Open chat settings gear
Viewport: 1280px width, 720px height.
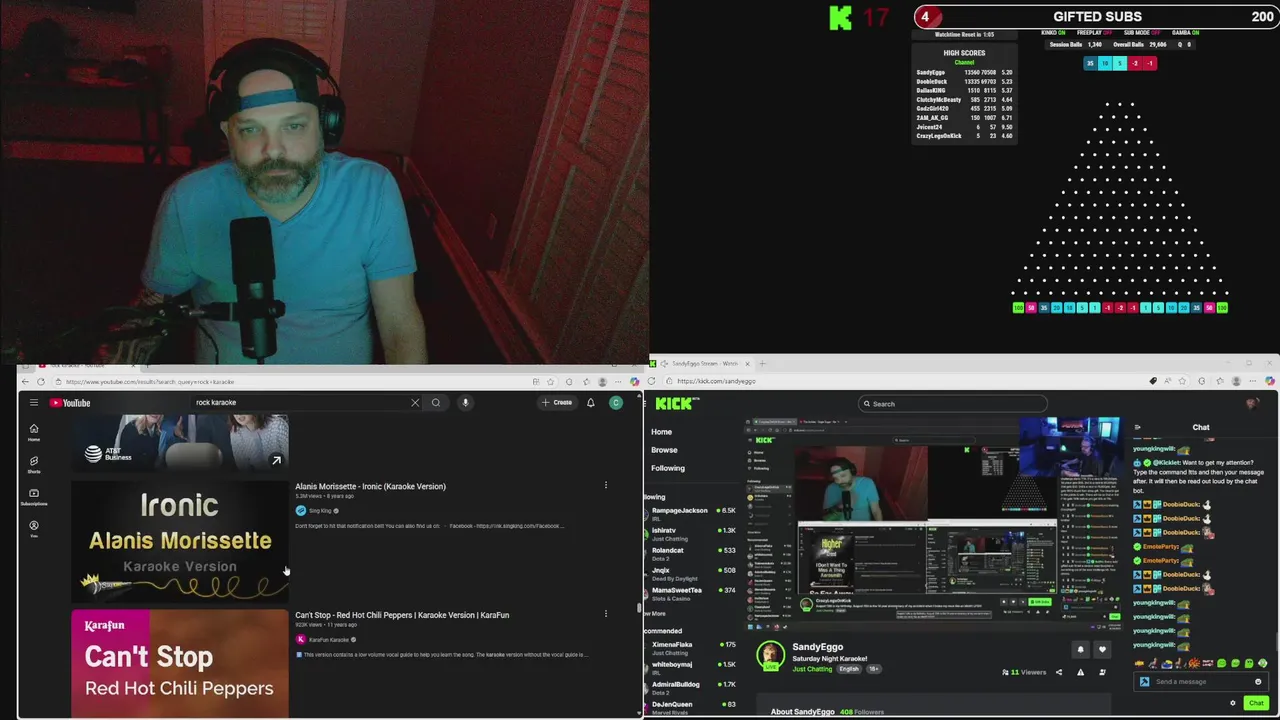[1233, 703]
